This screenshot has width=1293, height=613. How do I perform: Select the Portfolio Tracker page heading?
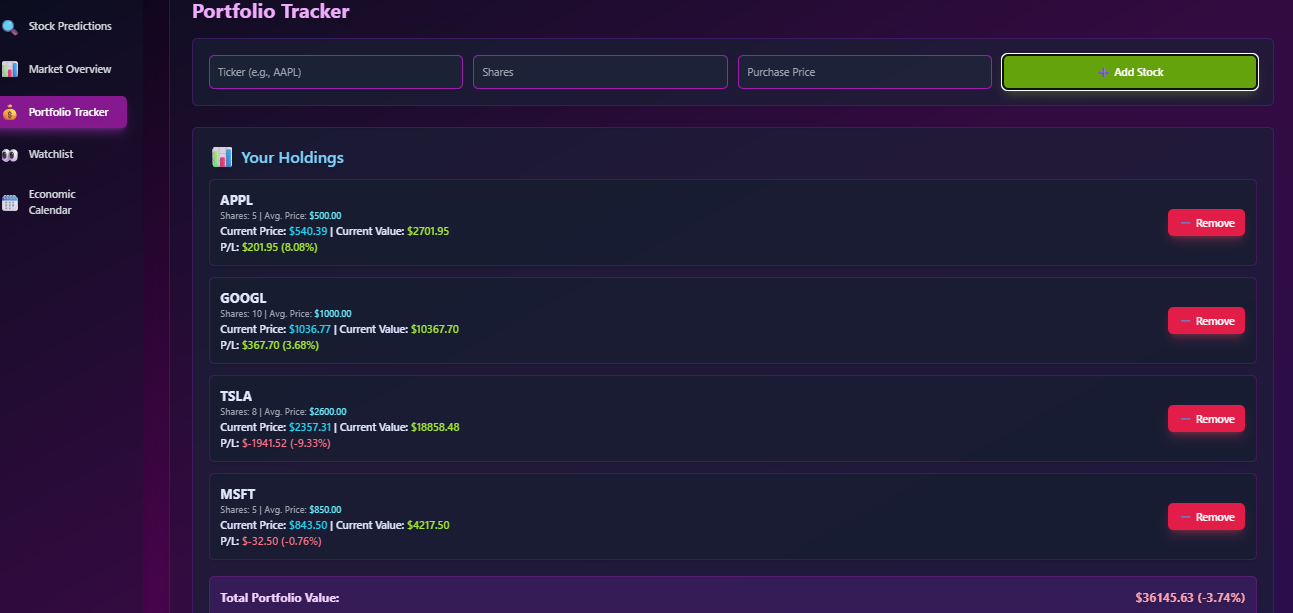tap(270, 11)
